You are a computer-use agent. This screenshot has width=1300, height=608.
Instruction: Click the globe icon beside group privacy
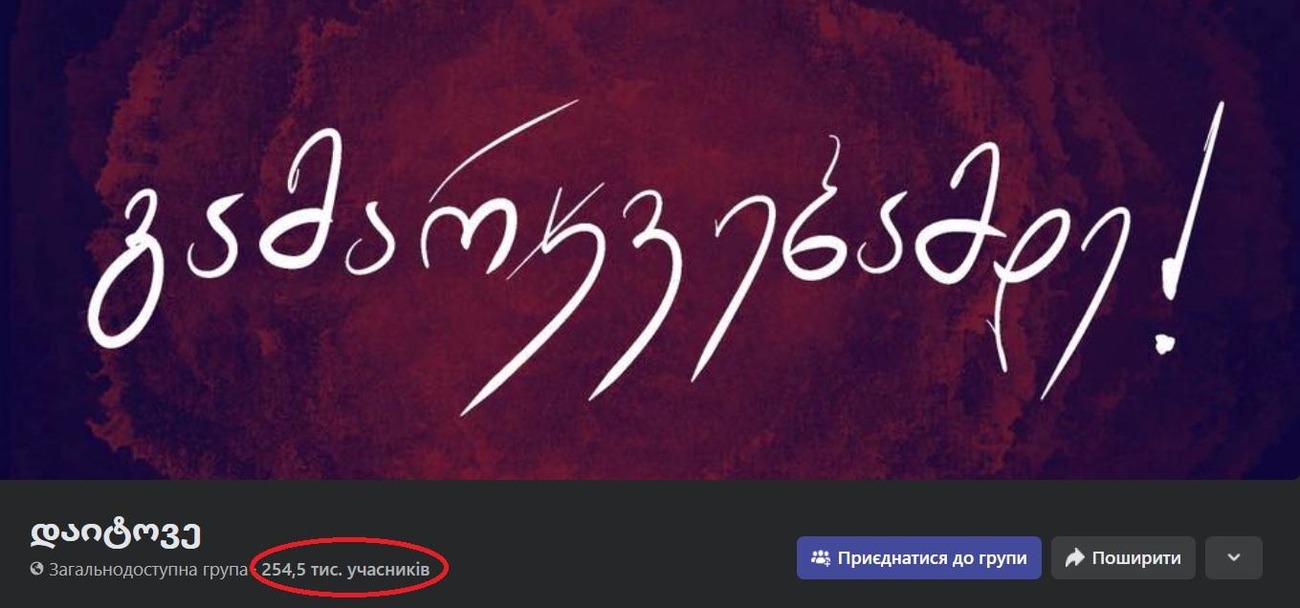click(37, 570)
